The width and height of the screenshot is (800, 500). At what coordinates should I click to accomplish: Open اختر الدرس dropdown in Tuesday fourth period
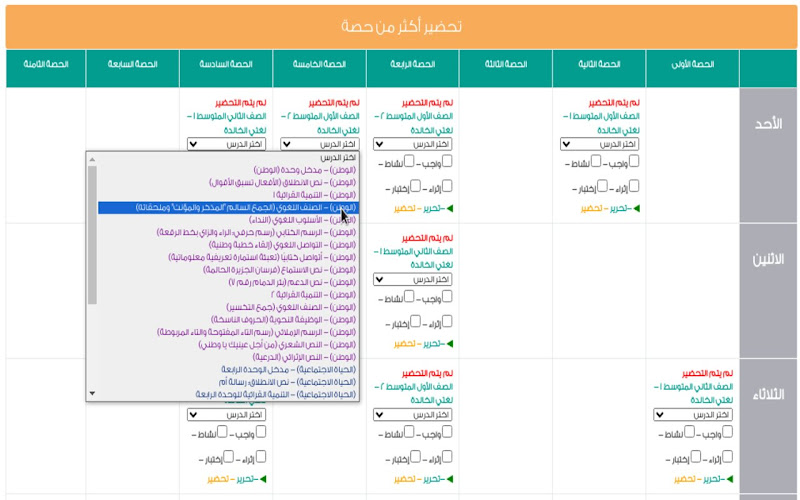[413, 415]
